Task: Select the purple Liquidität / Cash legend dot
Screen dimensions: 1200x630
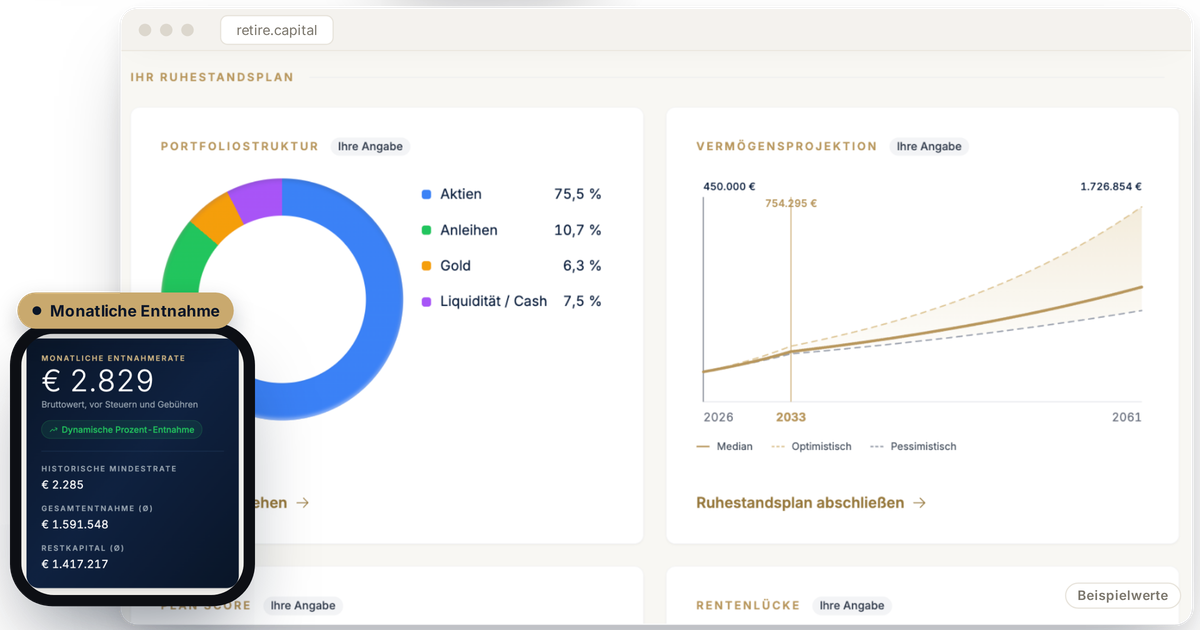Action: point(427,301)
